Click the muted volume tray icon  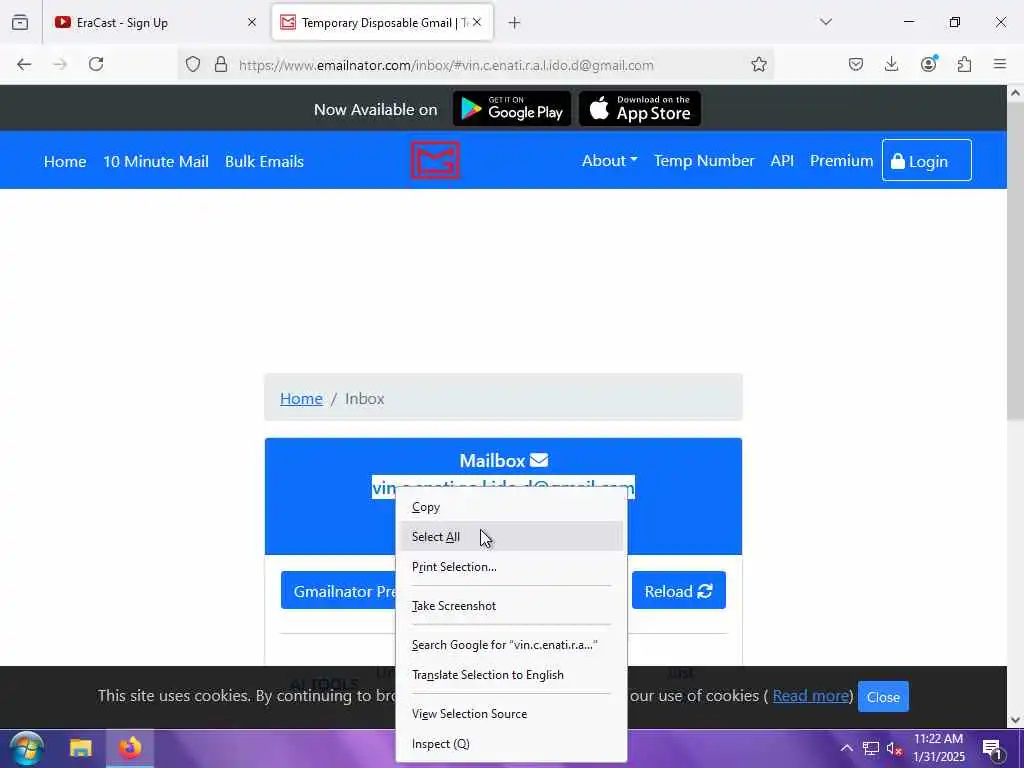pos(894,748)
